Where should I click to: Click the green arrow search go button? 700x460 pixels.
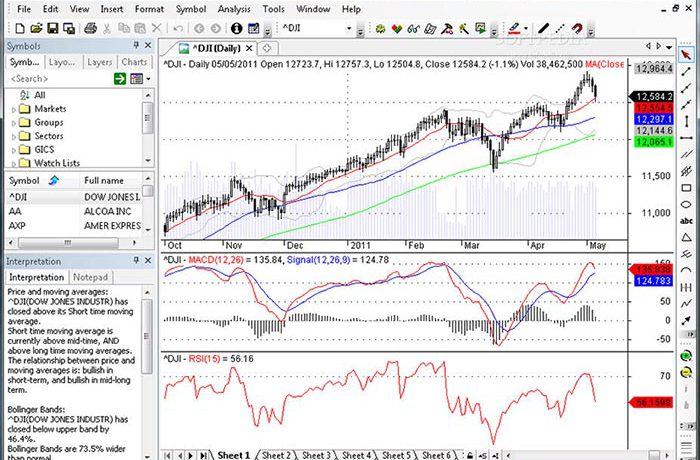pos(120,79)
